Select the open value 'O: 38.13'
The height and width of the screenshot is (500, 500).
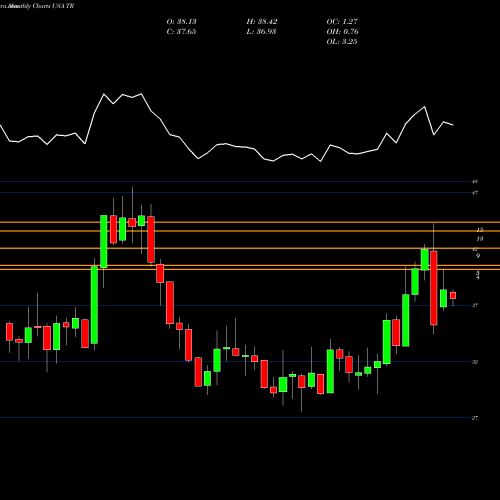click(x=181, y=22)
